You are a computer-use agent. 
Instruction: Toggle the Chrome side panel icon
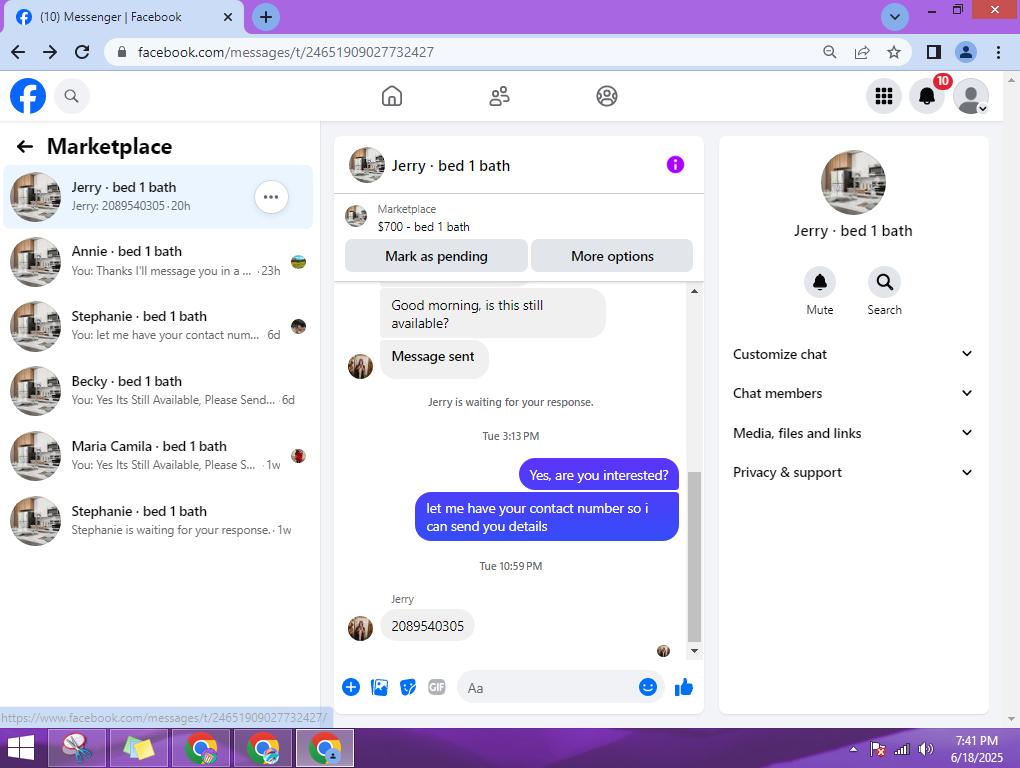click(x=933, y=52)
